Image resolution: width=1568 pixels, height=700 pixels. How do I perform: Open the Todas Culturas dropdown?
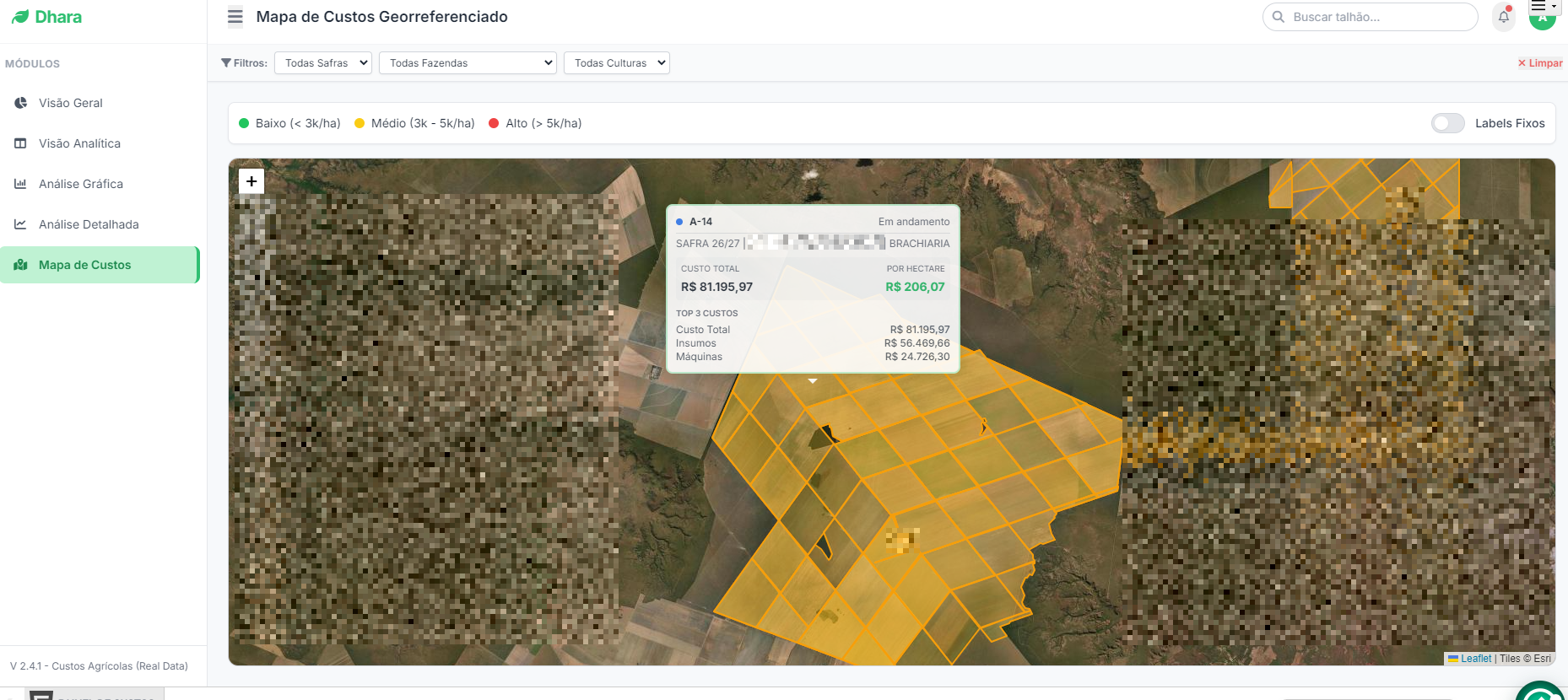pos(617,63)
